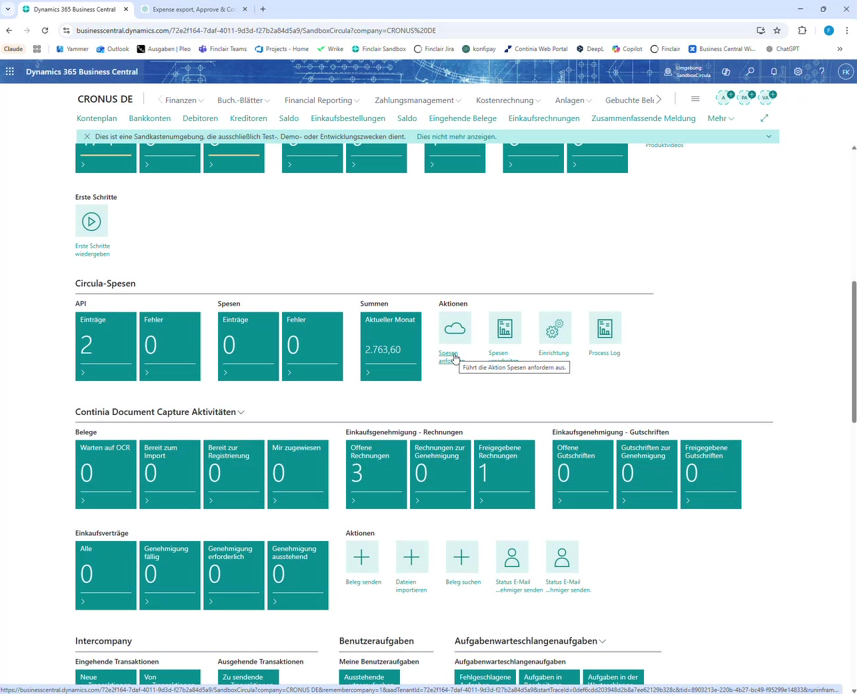
Task: Open the API Einträge tile showing 2
Action: coord(105,346)
